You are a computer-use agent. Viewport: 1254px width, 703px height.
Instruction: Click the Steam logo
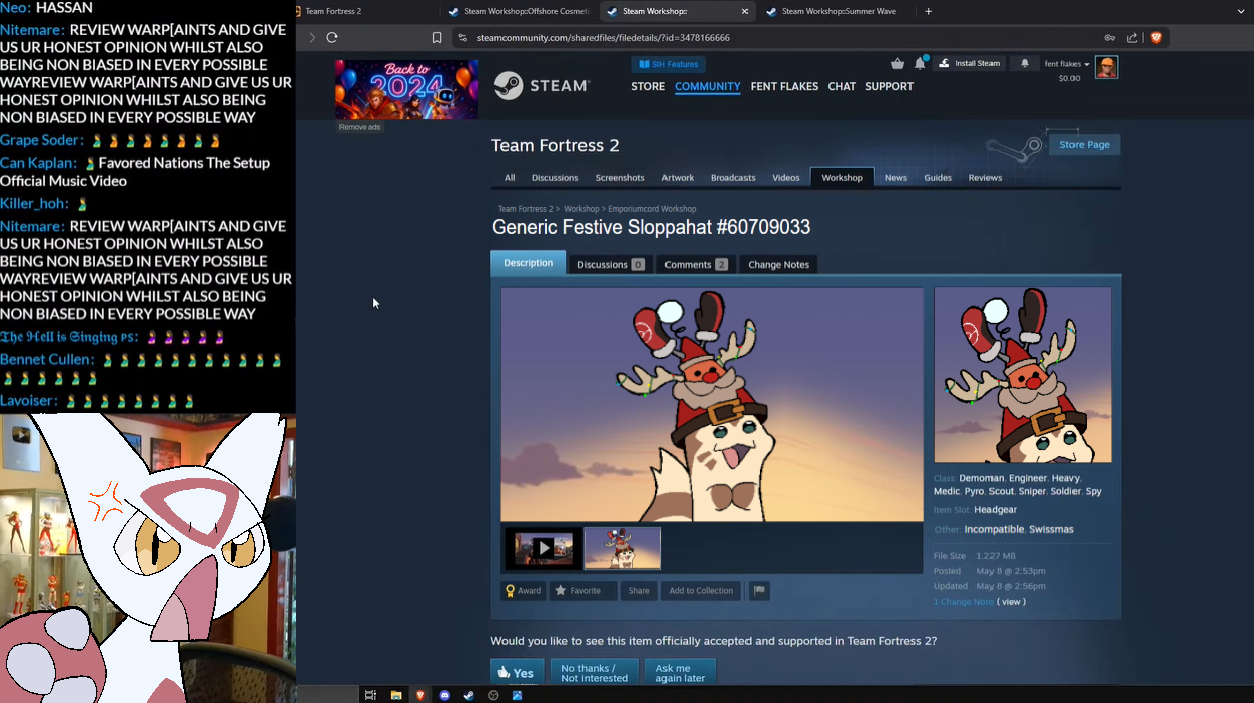coord(542,86)
